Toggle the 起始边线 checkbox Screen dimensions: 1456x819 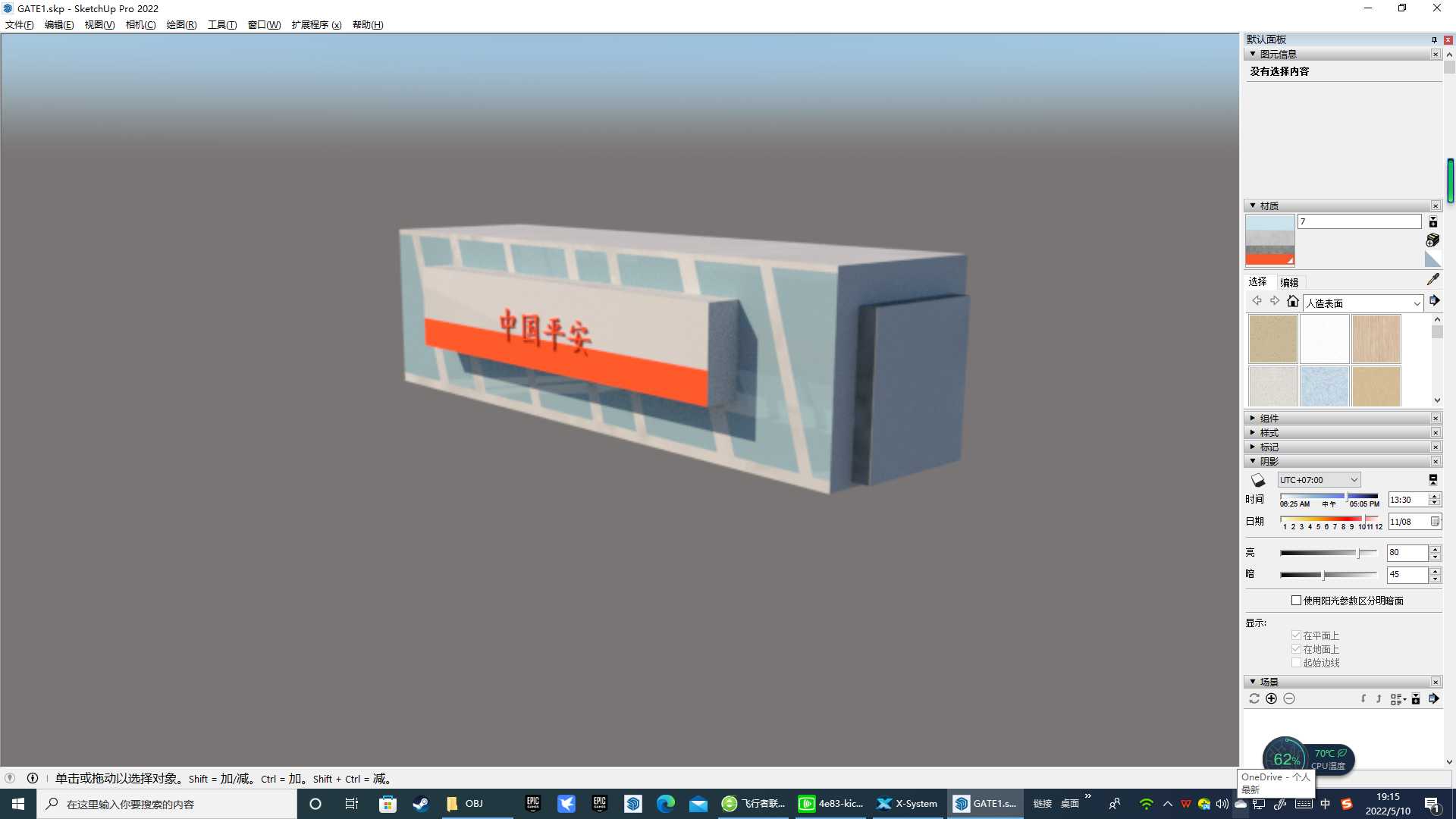1296,663
